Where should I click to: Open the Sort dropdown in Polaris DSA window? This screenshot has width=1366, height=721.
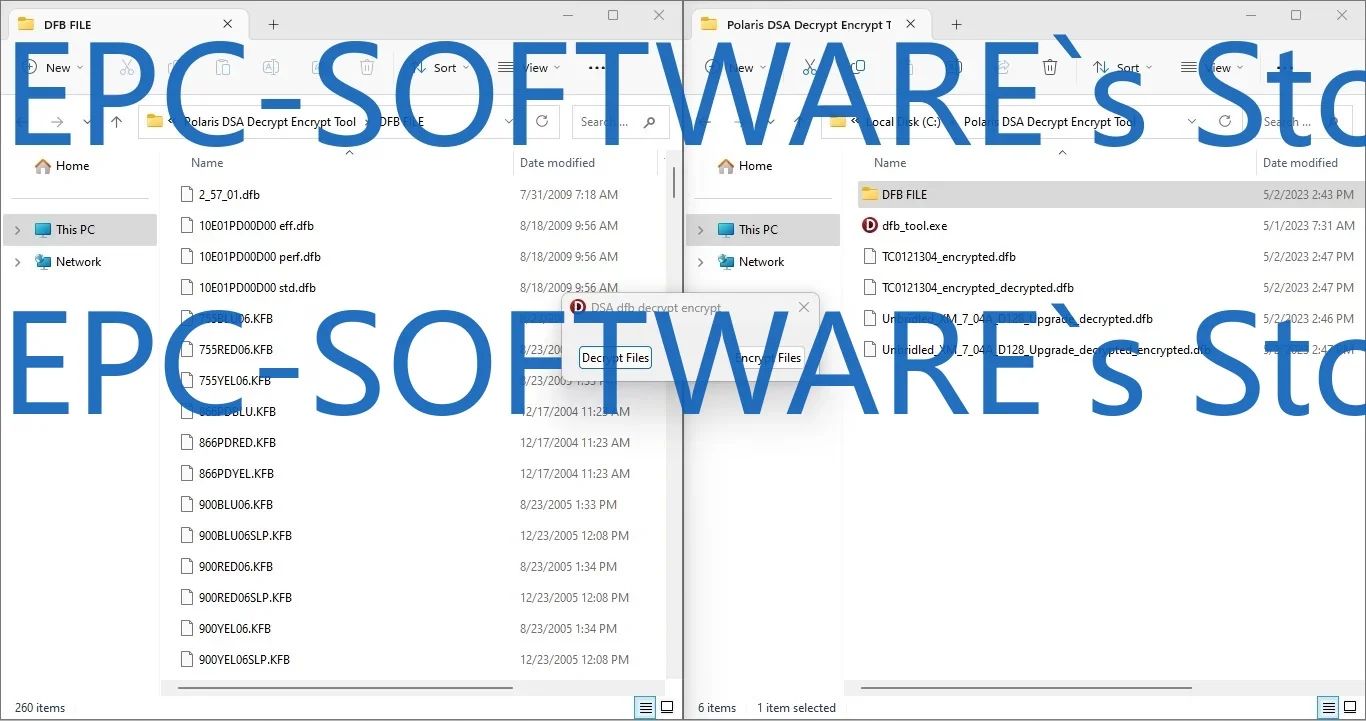pos(1122,68)
